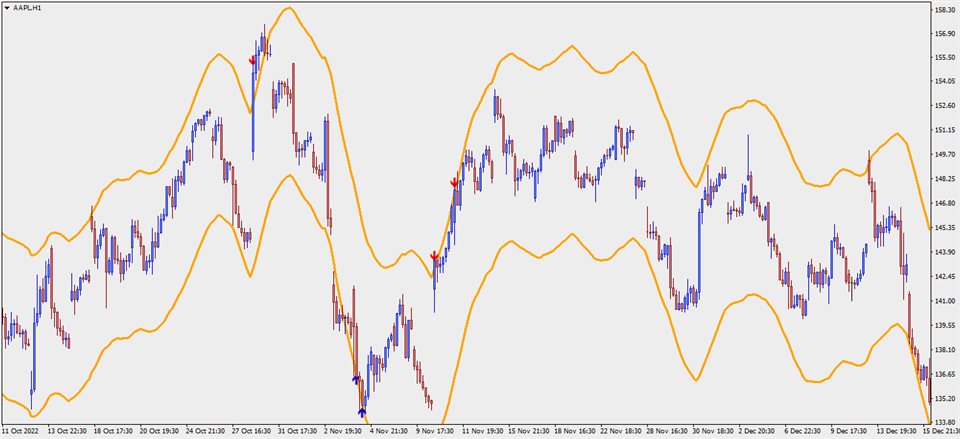Click the 136.65 price scale label
Image resolution: width=960 pixels, height=439 pixels.
click(x=943, y=374)
